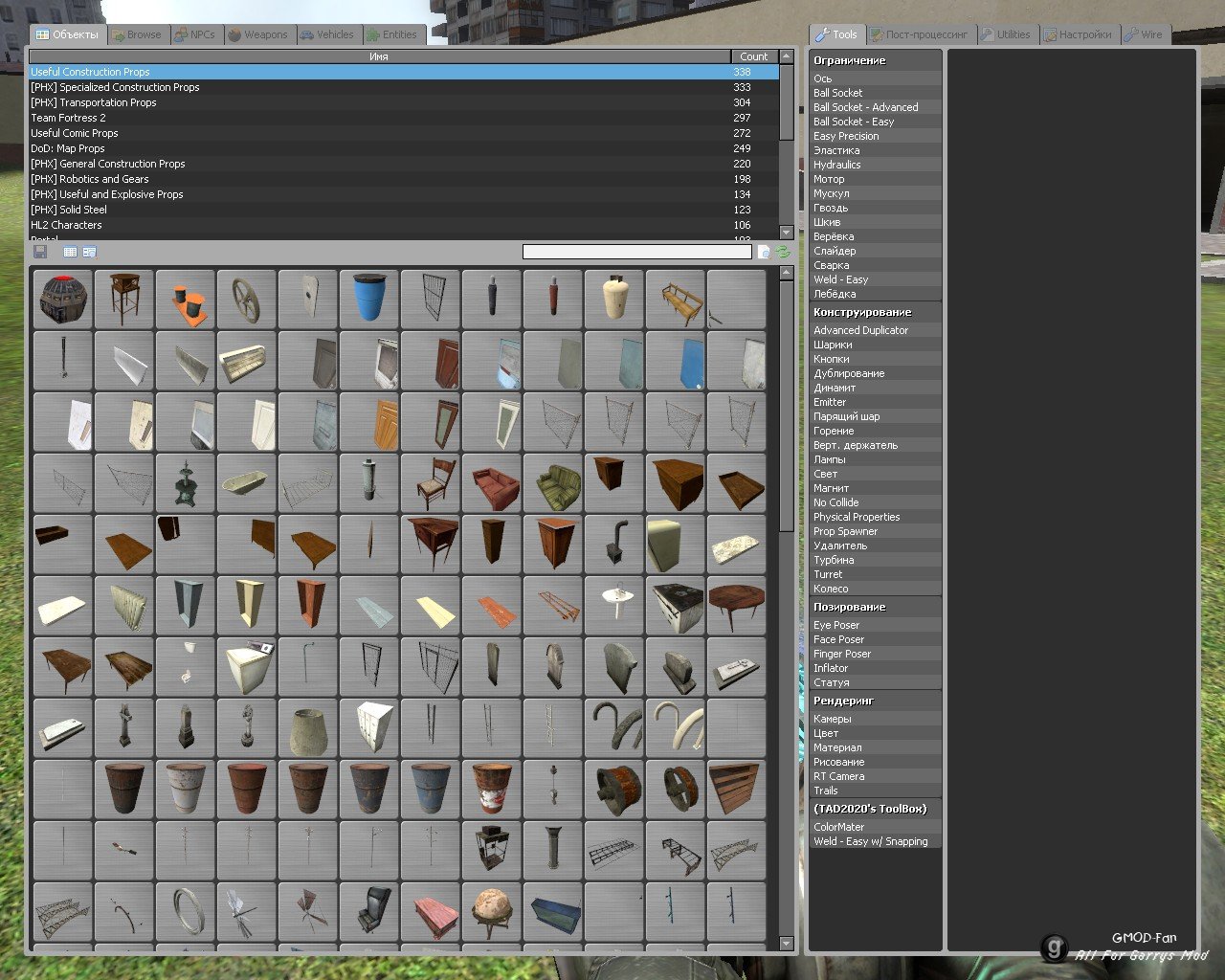
Task: Click the green refresh icon
Action: [783, 252]
